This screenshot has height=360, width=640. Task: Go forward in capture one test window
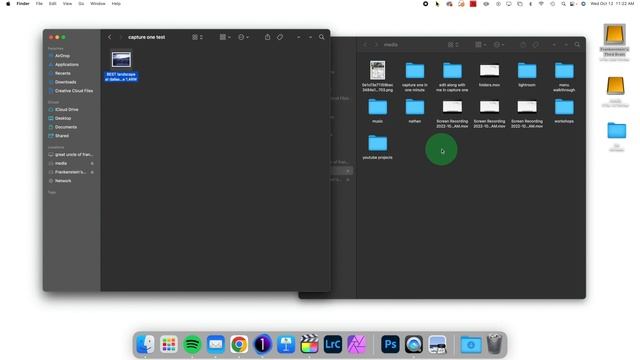click(x=120, y=37)
